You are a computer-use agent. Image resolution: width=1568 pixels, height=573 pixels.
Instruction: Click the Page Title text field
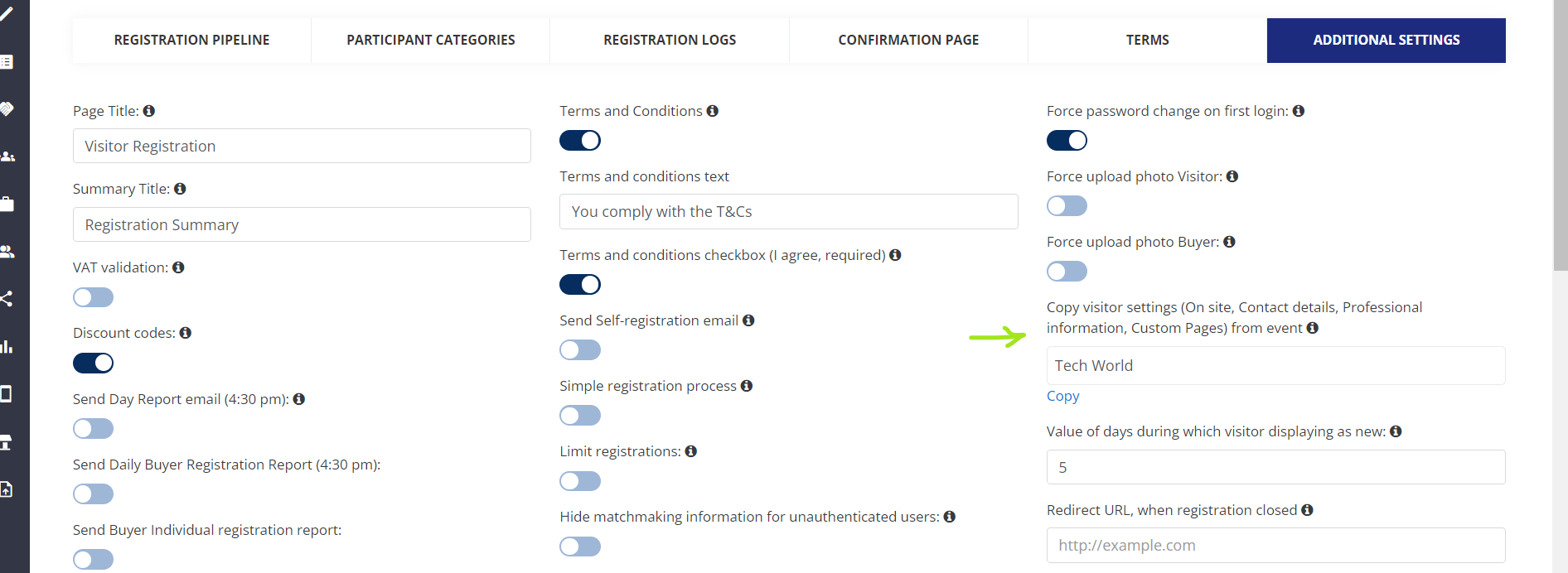pyautogui.click(x=302, y=146)
